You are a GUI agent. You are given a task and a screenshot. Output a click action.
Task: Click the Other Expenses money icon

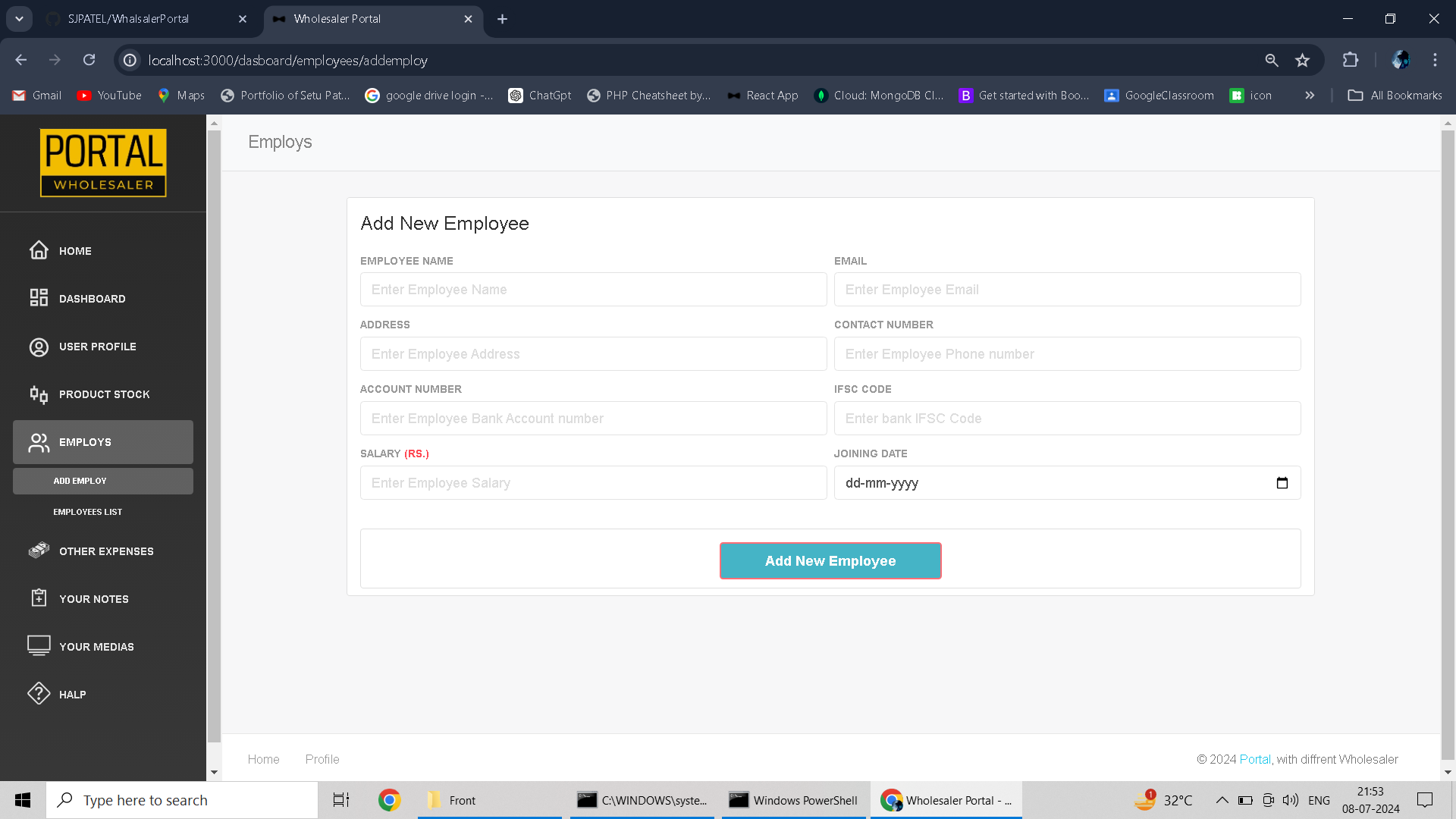[x=39, y=551]
